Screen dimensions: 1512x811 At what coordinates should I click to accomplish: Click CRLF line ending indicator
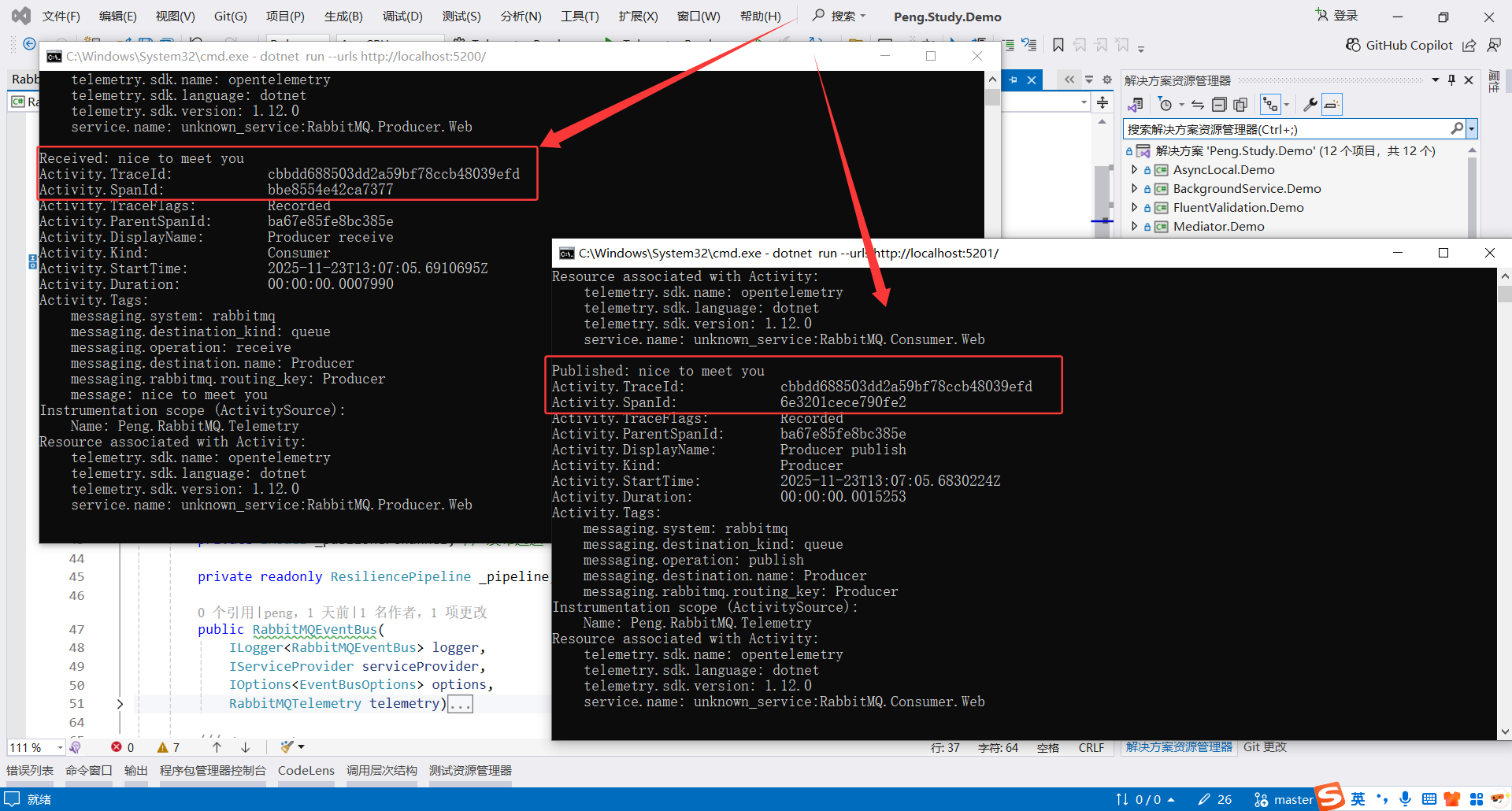coord(1091,747)
